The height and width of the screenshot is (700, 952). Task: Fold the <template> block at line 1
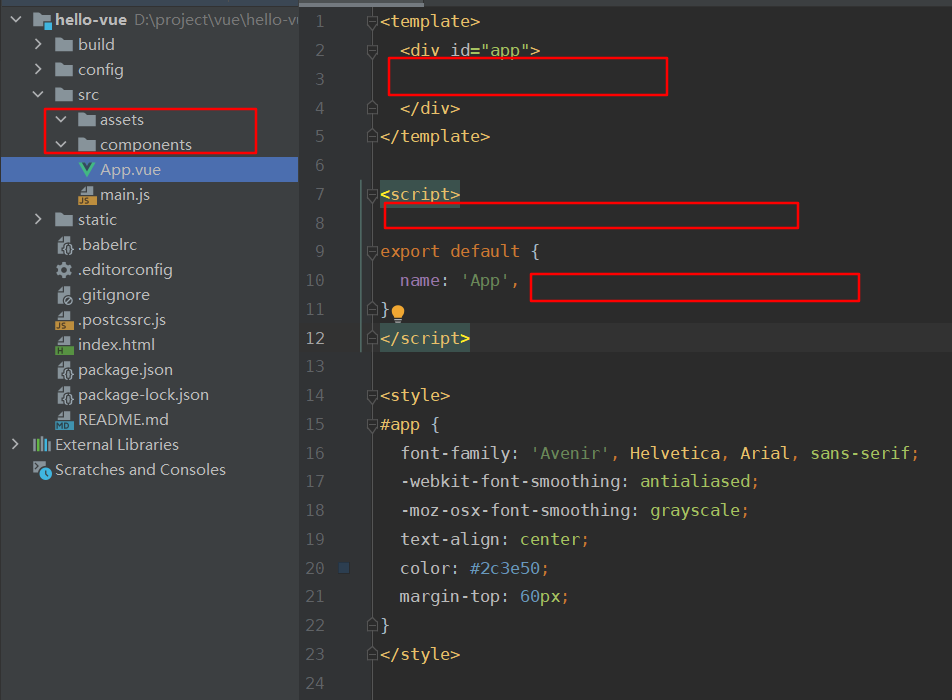(x=372, y=22)
